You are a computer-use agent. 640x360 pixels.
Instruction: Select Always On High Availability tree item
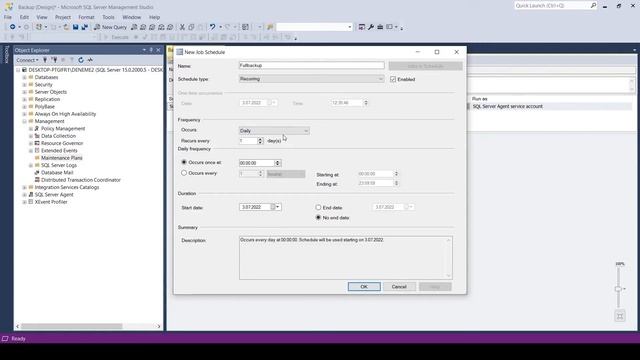(65, 114)
